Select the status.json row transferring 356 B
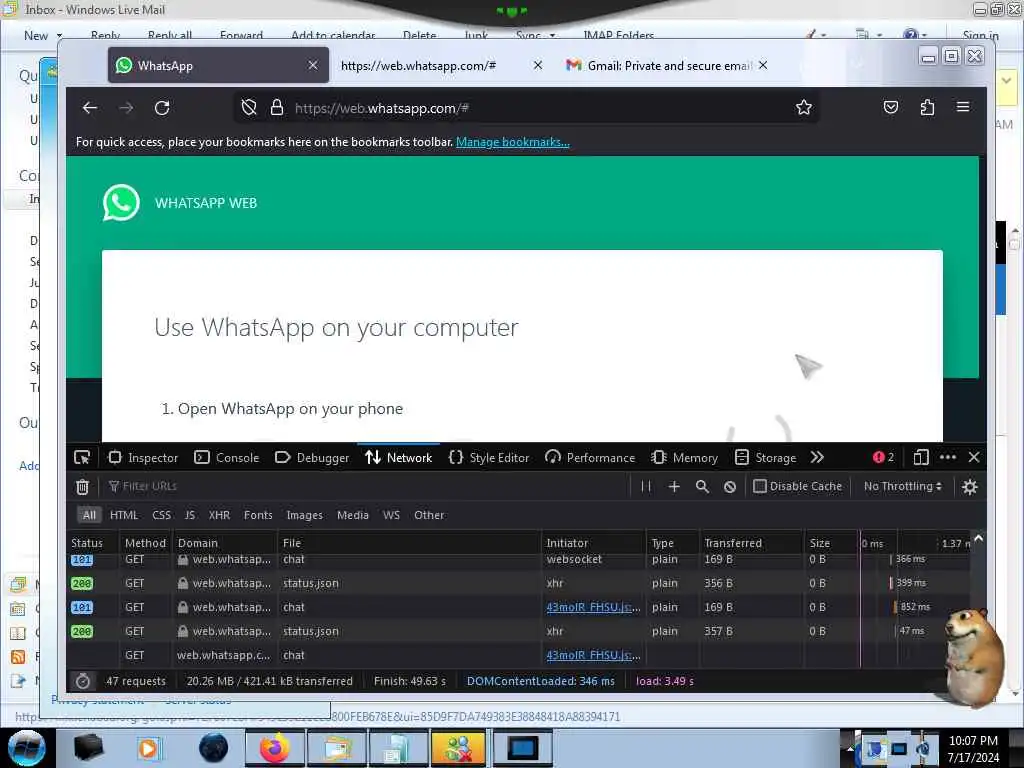Viewport: 1024px width, 768px height. point(519,583)
